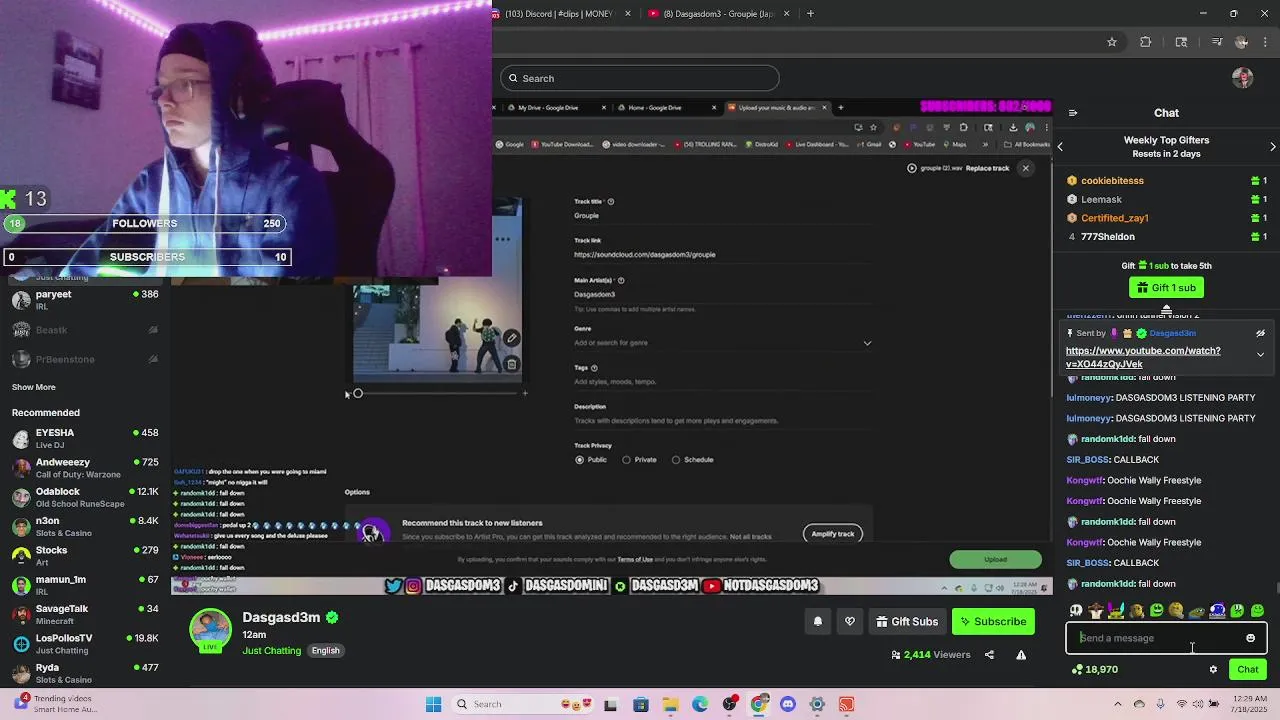Open Windows Start menu
This screenshot has height=720, width=1280.
coord(433,704)
